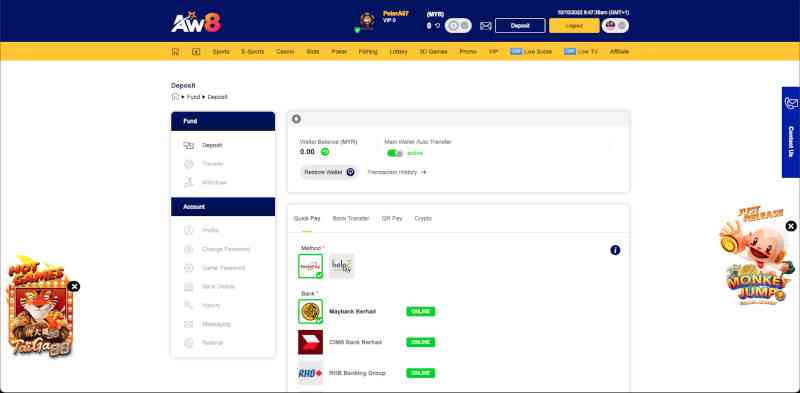Click the home icon in yellow navigation bar
800x393 pixels.
(x=176, y=52)
